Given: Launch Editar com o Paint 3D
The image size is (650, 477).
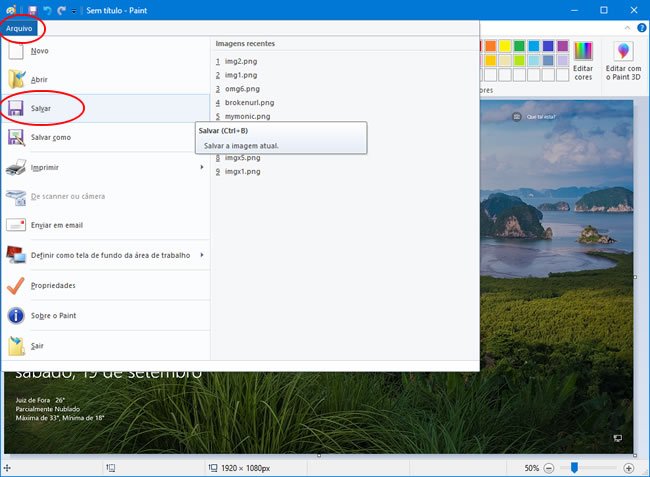Looking at the screenshot, I should pos(624,61).
